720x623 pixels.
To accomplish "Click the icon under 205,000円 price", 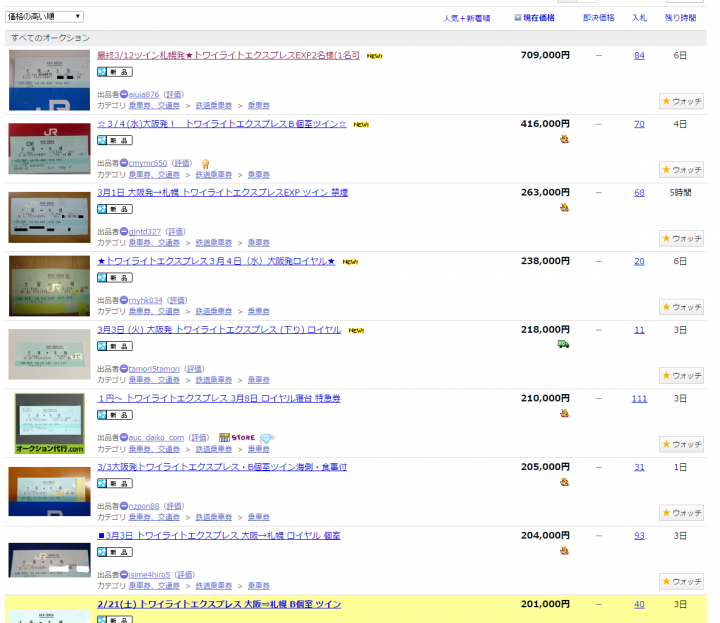I will (x=564, y=482).
